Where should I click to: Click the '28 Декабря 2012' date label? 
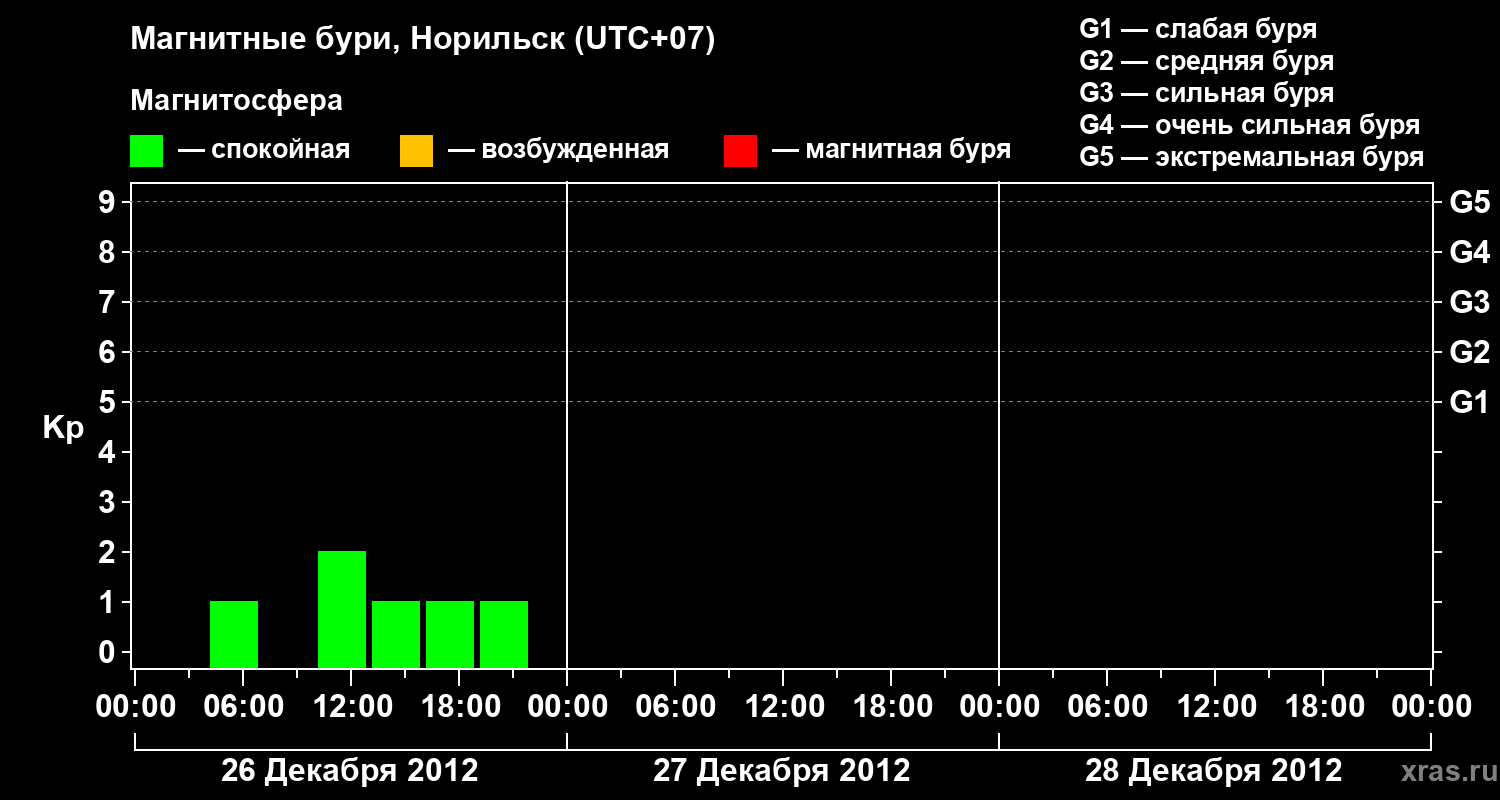1214,771
